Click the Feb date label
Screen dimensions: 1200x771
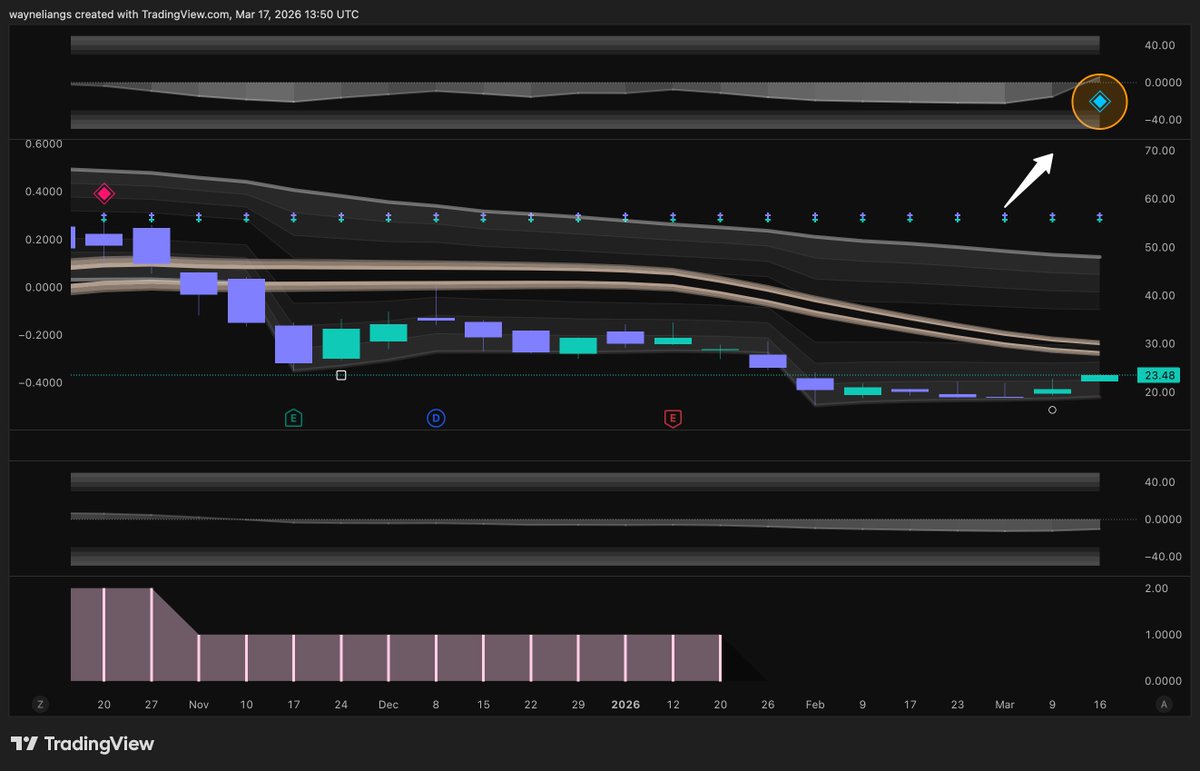(x=815, y=704)
